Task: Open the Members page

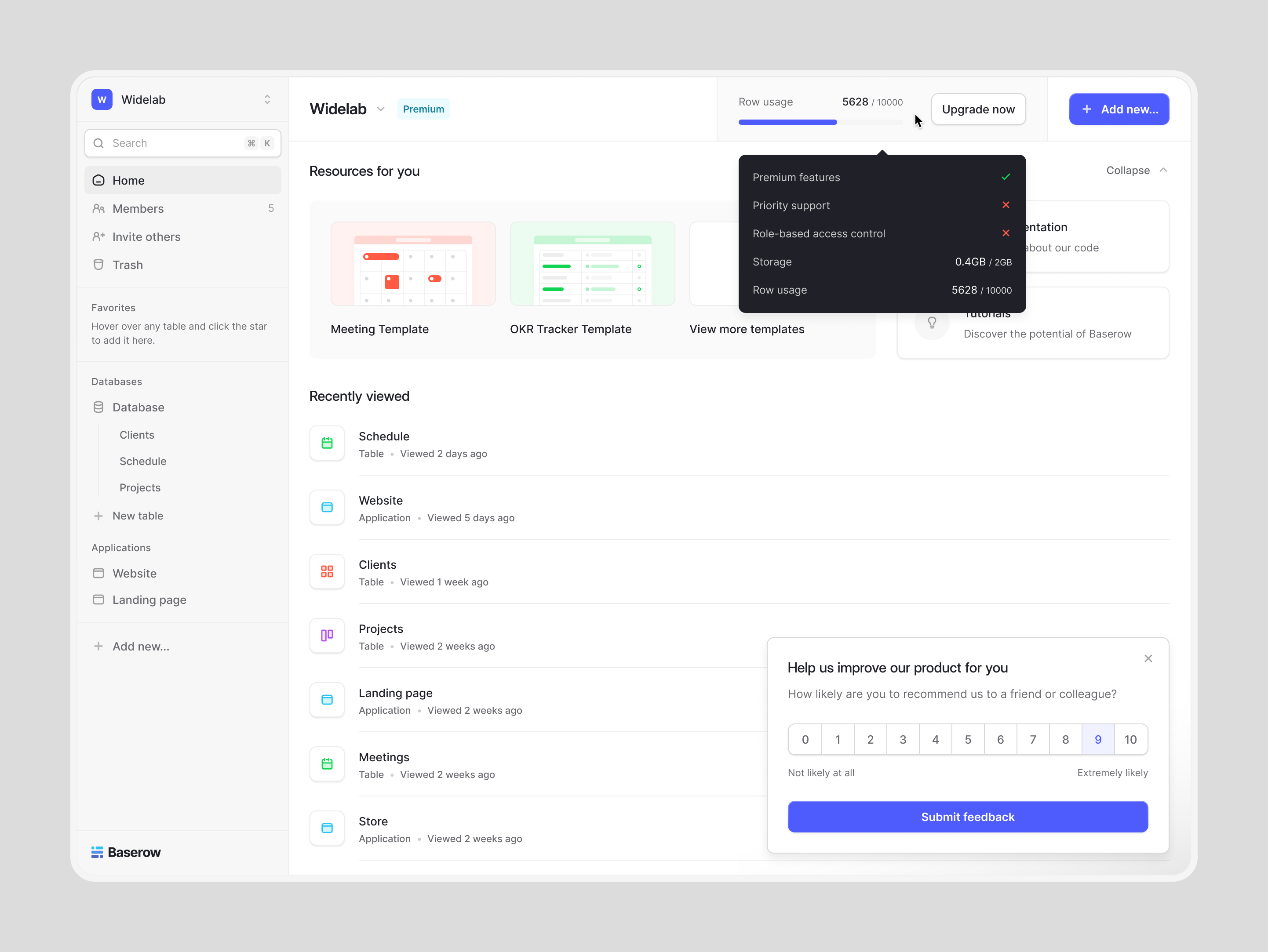Action: (x=183, y=209)
